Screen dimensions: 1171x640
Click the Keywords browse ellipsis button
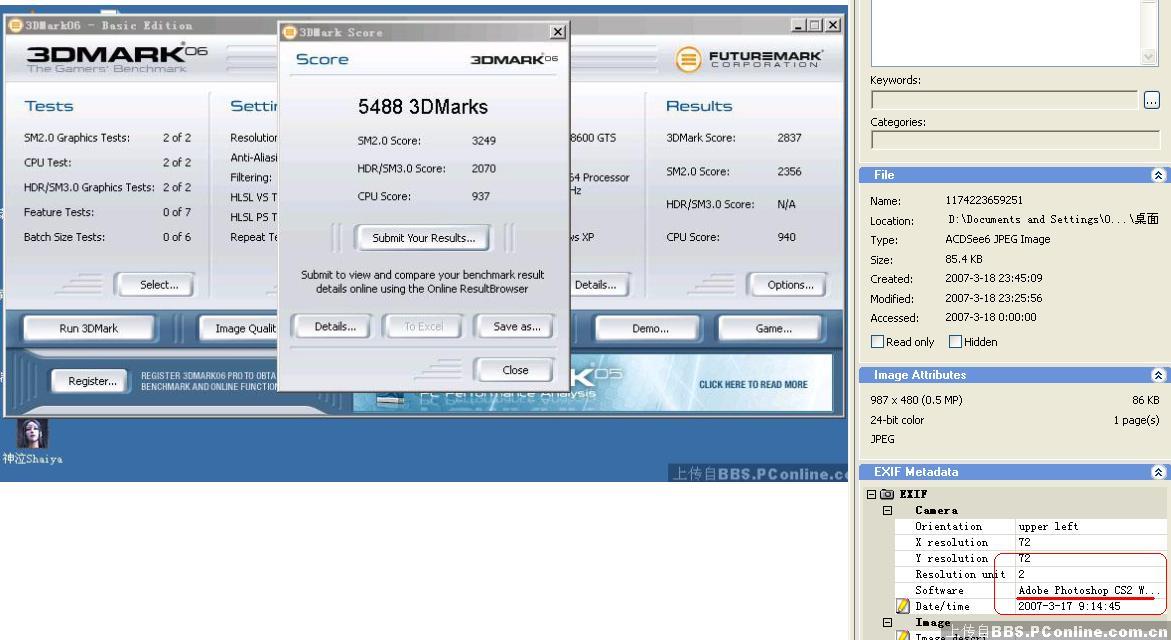pos(1151,99)
